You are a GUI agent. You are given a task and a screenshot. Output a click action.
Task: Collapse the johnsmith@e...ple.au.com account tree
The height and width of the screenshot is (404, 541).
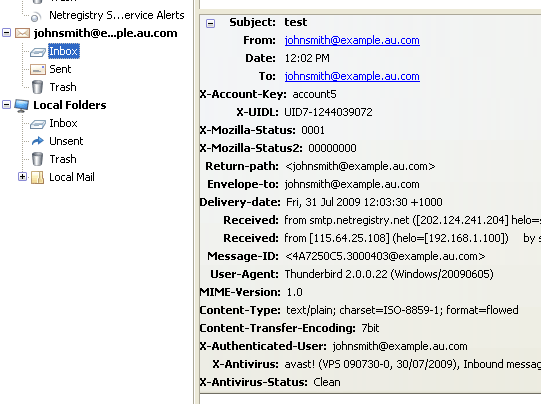[x=7, y=33]
